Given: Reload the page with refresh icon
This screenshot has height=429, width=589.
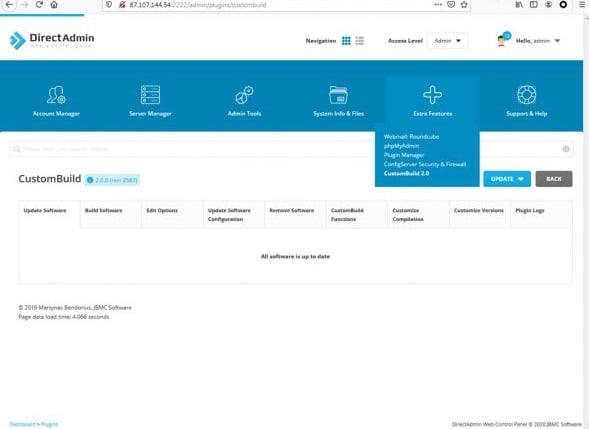Looking at the screenshot, I should click(x=39, y=5).
